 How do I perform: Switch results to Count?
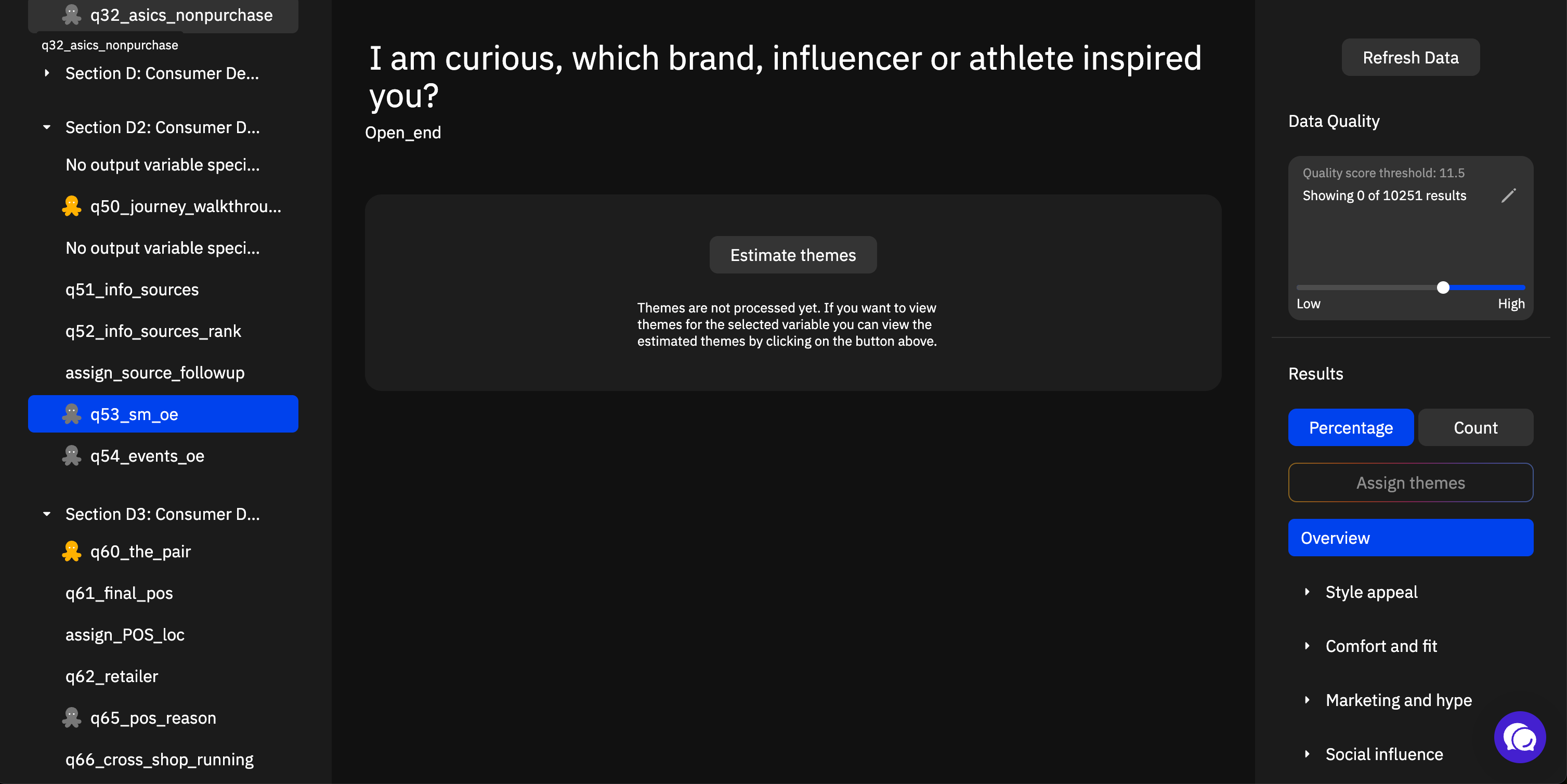point(1475,427)
